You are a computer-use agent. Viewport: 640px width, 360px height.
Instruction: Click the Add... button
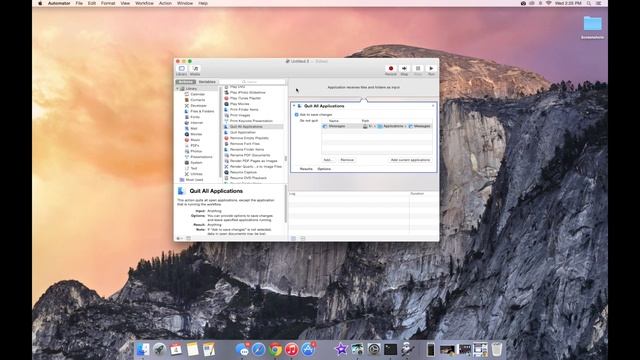pyautogui.click(x=328, y=160)
